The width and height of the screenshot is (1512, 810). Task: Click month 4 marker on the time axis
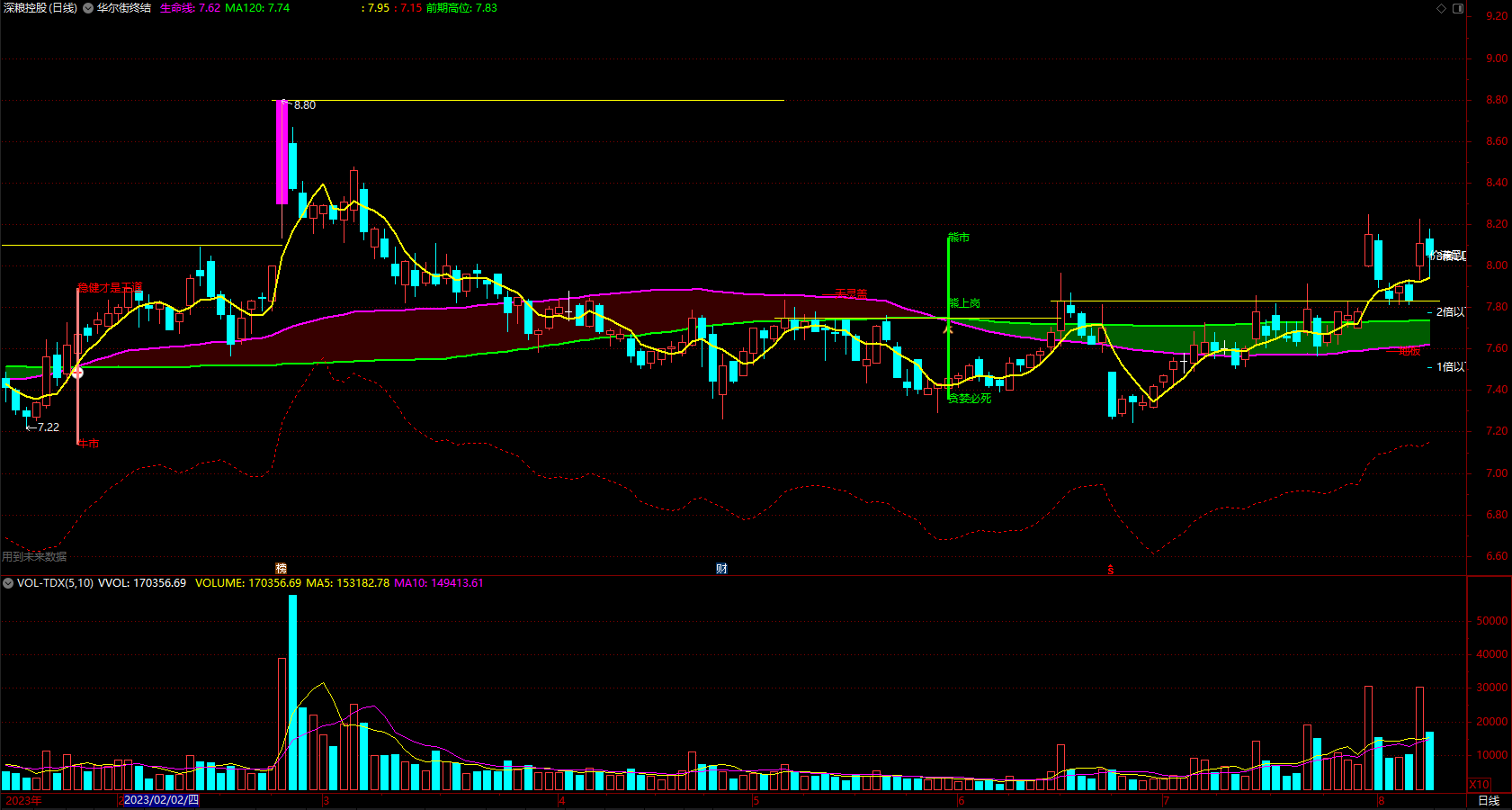tap(561, 800)
